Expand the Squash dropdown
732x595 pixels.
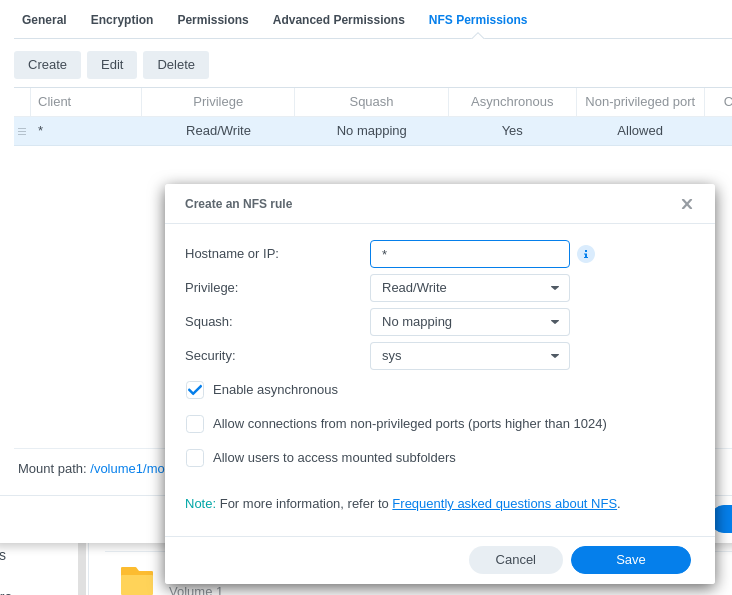(x=469, y=322)
